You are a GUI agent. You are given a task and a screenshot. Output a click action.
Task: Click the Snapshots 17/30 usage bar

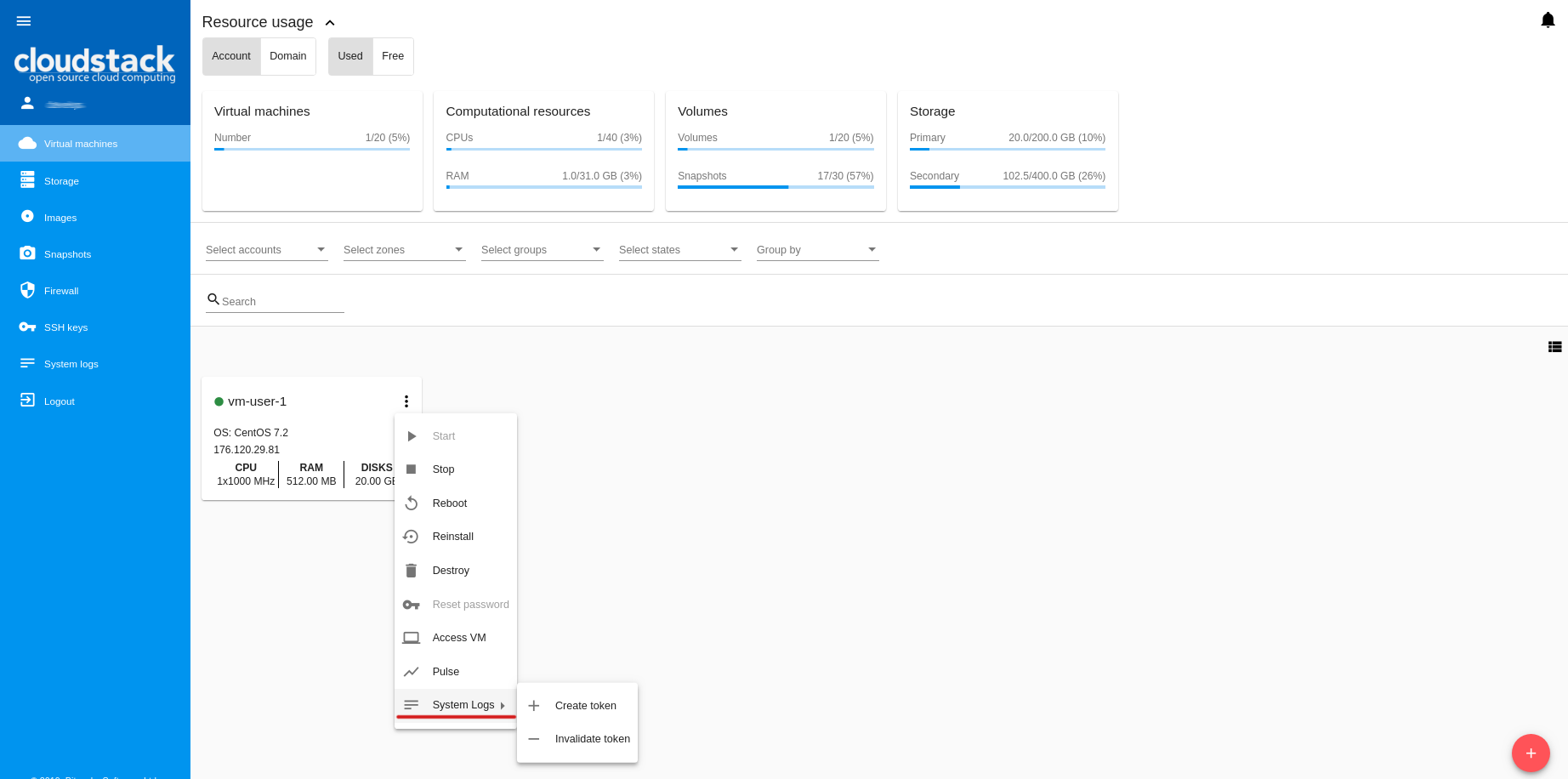point(775,187)
